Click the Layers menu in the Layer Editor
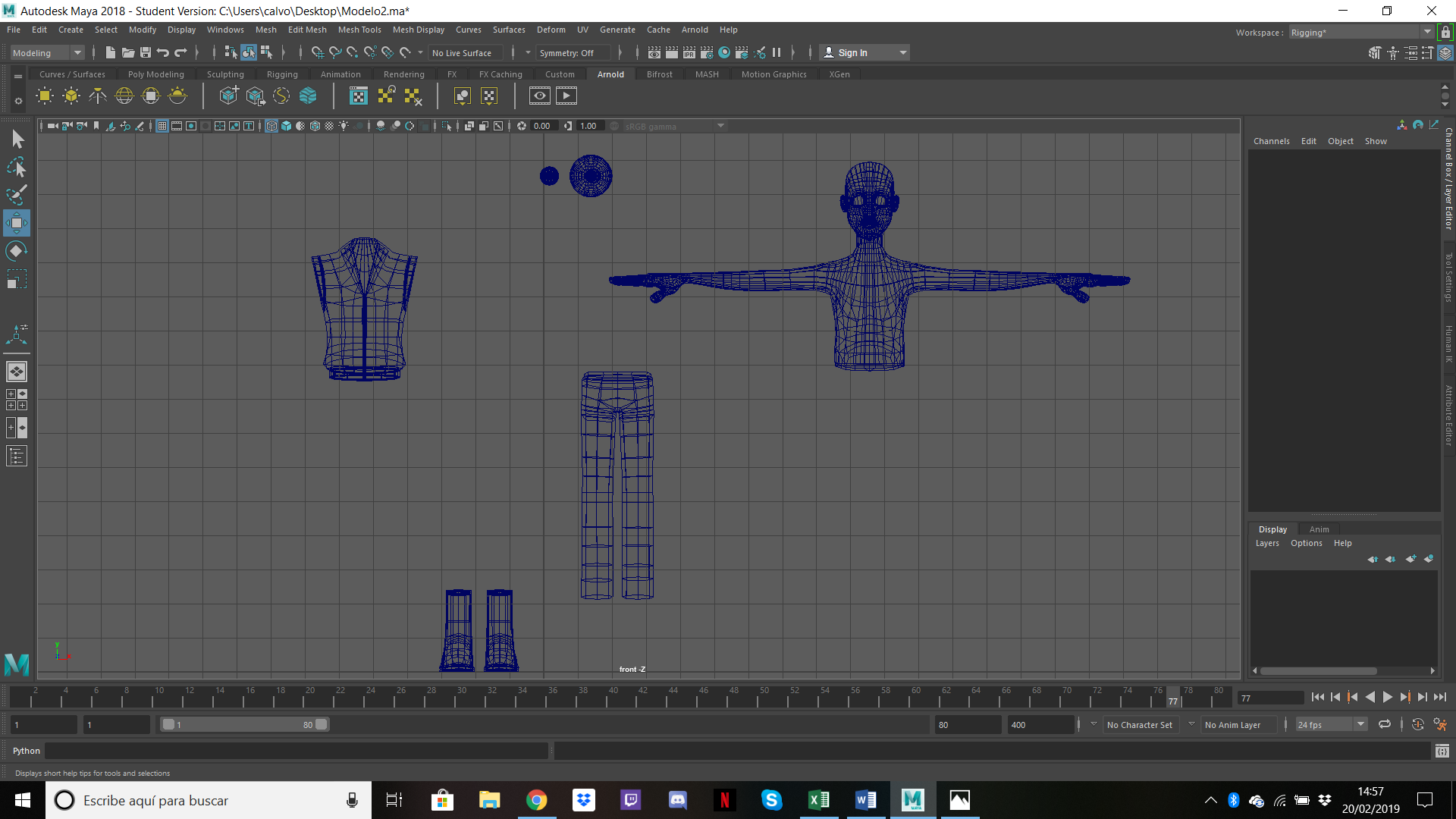This screenshot has width=1456, height=819. tap(1267, 543)
